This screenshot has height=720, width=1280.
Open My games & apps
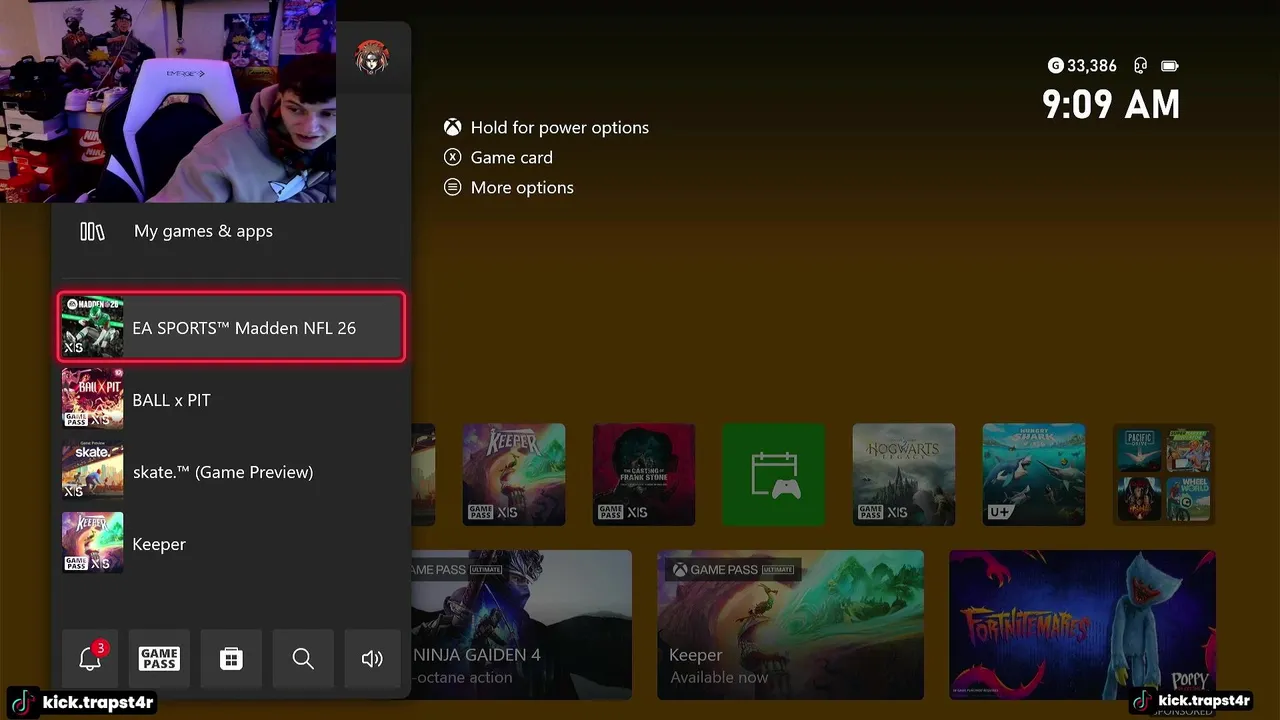click(232, 231)
